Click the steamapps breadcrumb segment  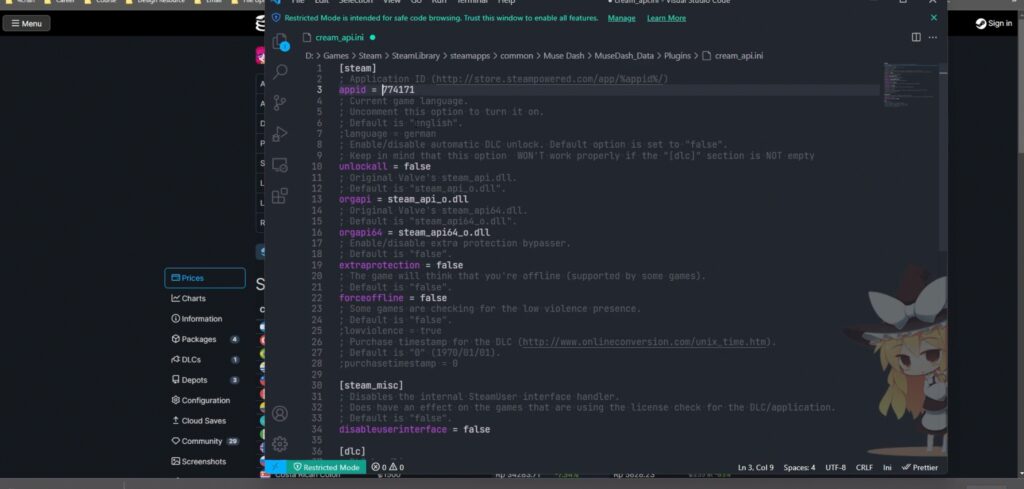click(470, 55)
